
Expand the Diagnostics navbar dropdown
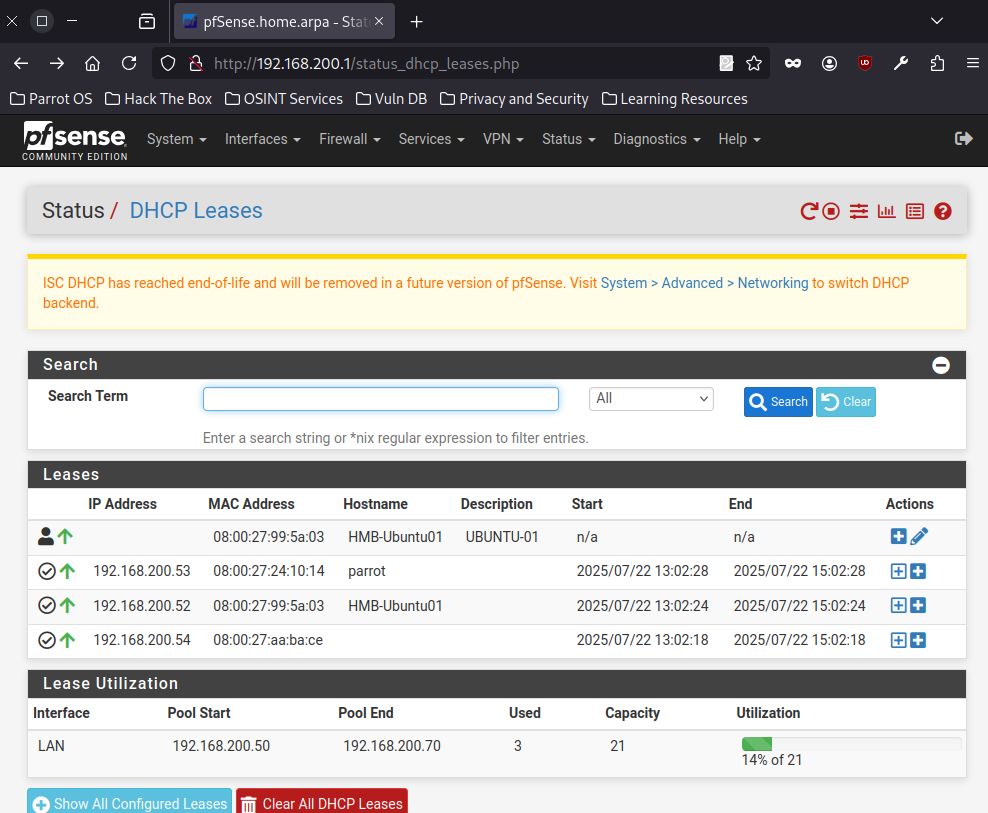point(656,139)
